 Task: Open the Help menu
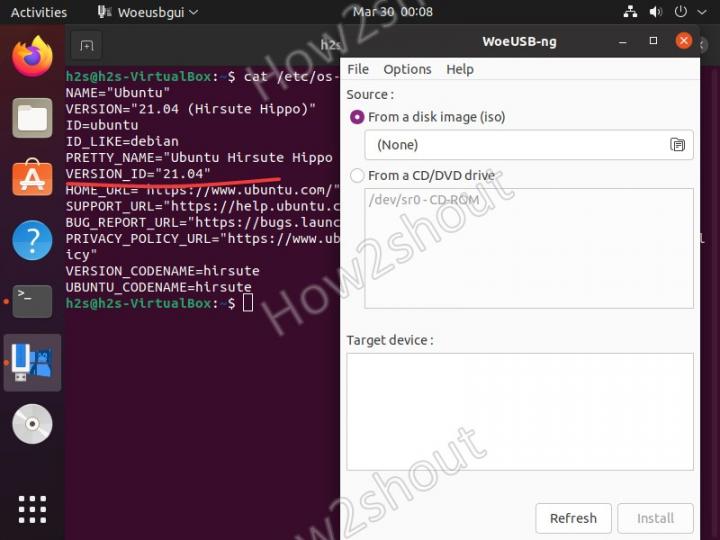[x=460, y=69]
